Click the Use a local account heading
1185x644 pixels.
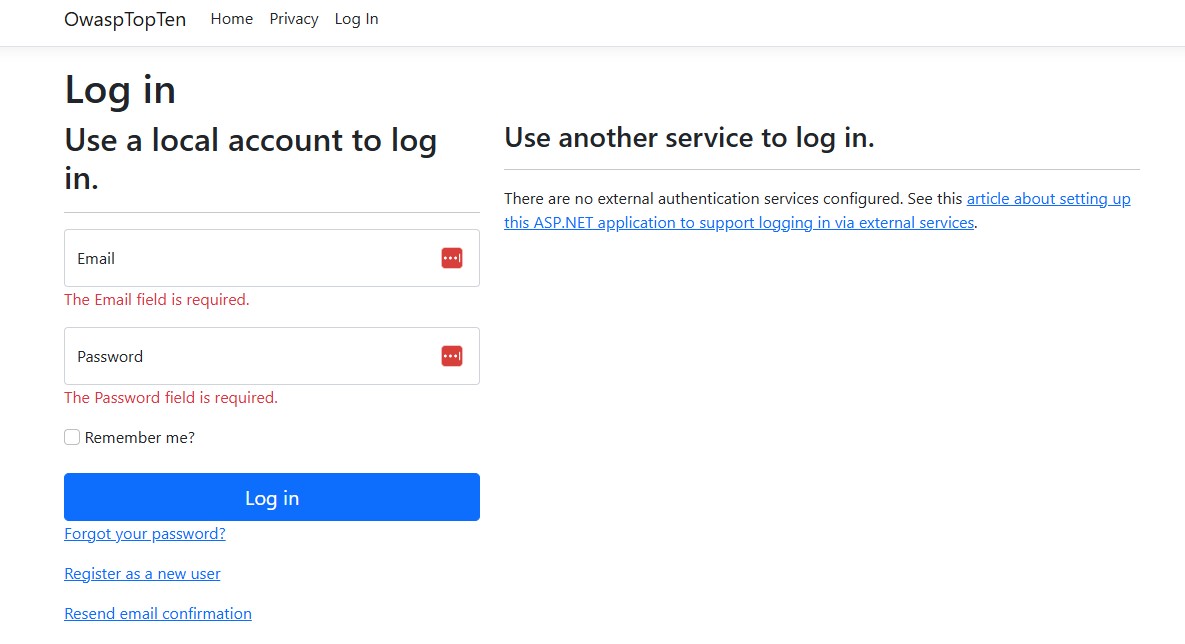click(x=250, y=158)
